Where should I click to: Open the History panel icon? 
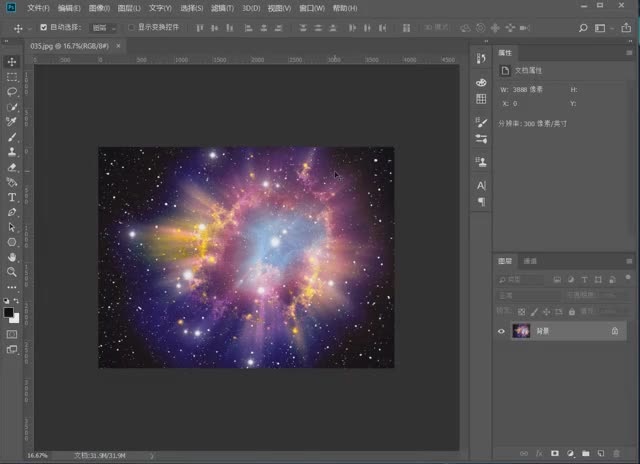[481, 58]
